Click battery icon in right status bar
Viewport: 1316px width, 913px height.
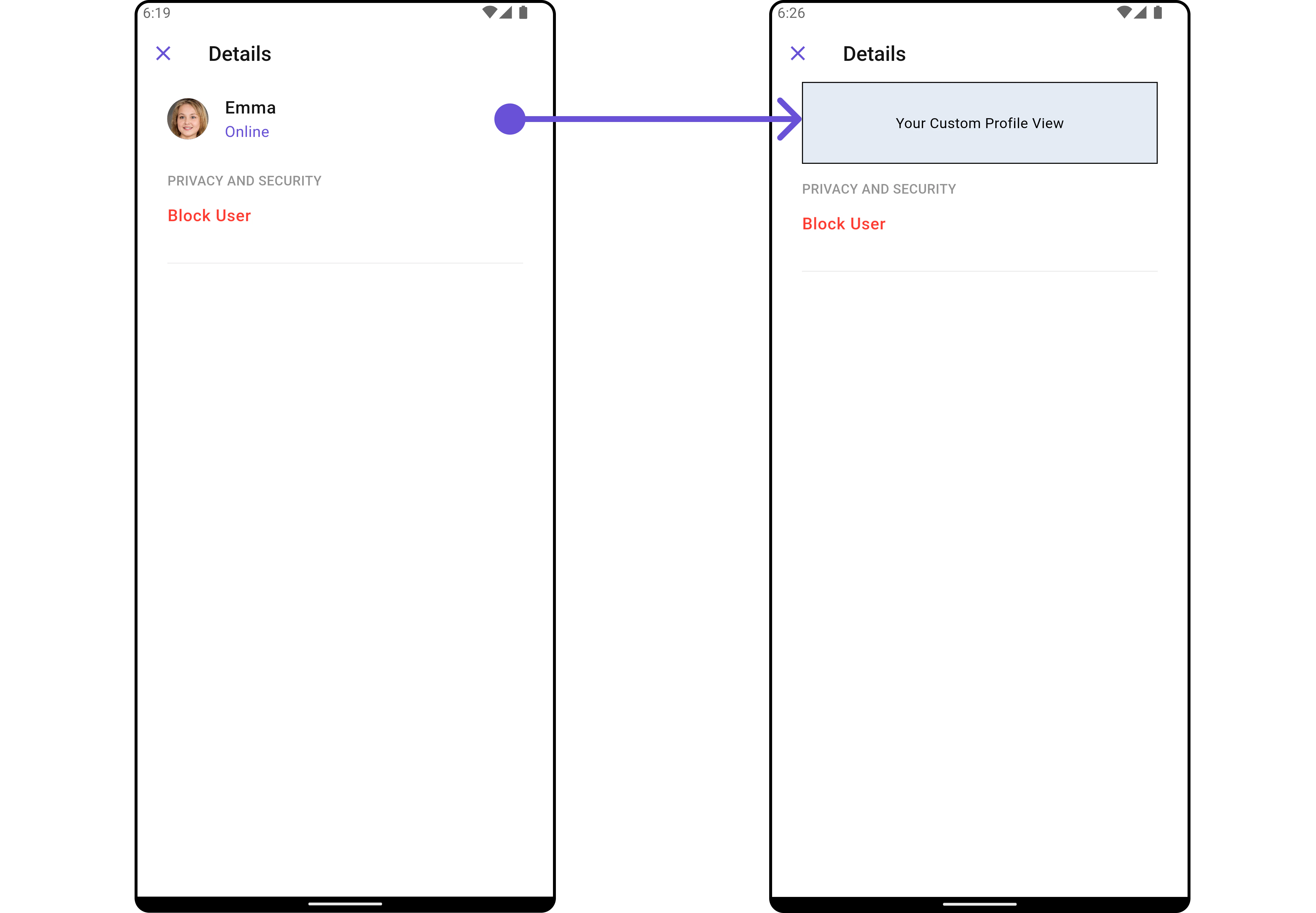click(x=1157, y=13)
